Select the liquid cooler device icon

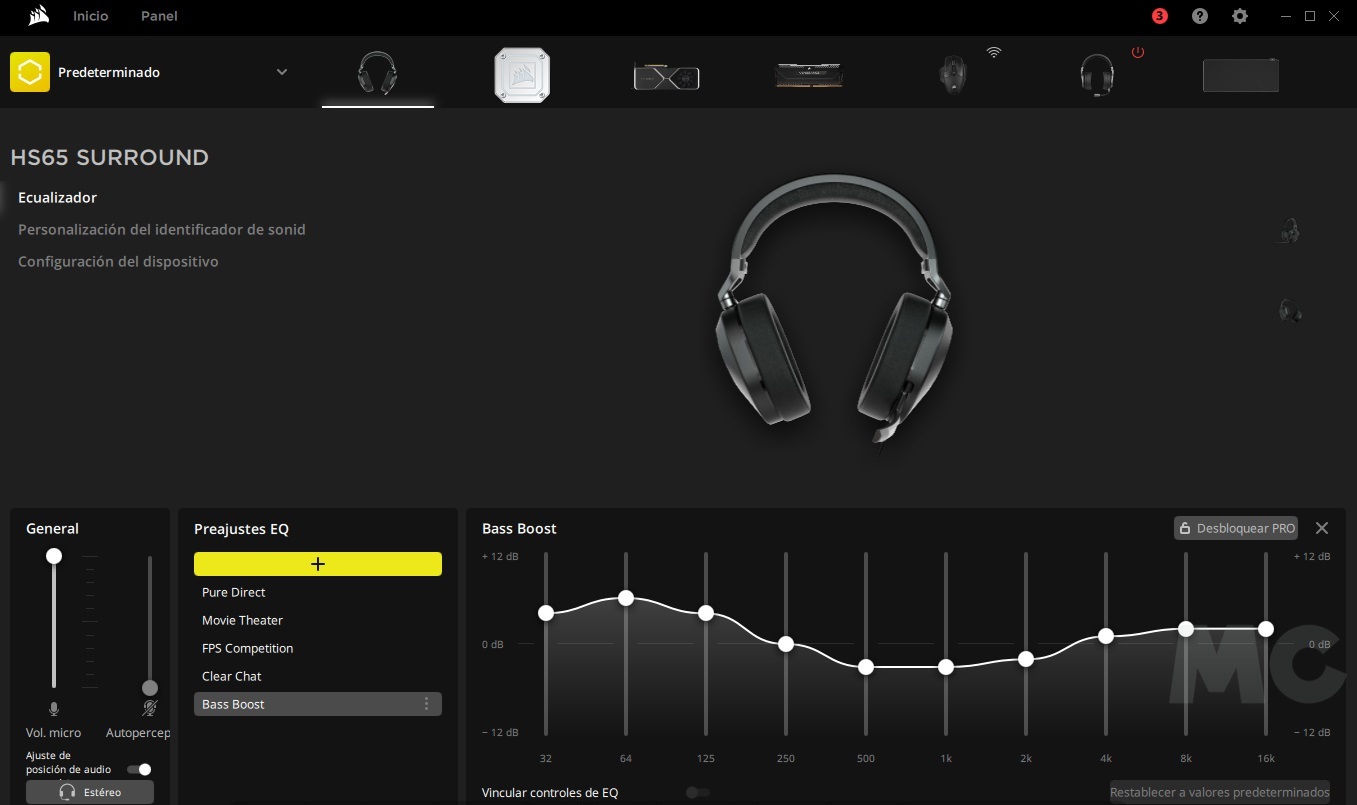[522, 75]
